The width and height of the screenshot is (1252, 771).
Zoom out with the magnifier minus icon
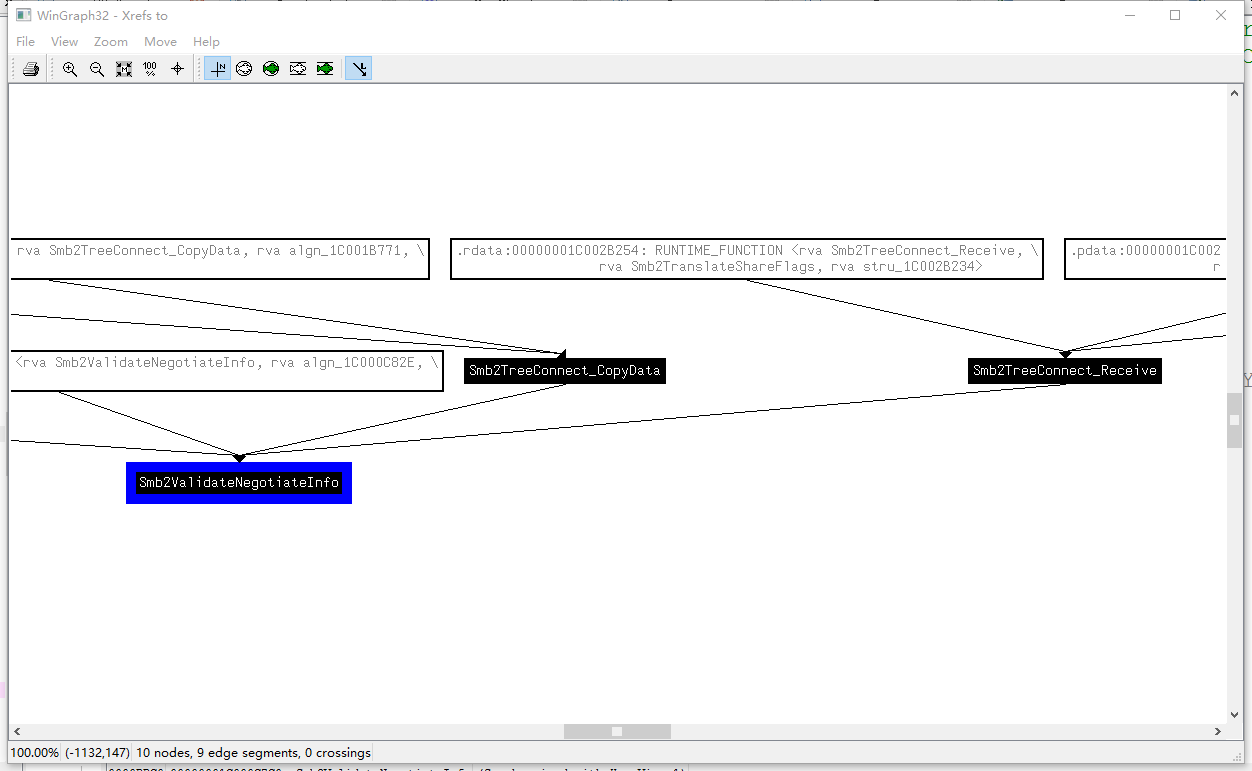pos(97,69)
